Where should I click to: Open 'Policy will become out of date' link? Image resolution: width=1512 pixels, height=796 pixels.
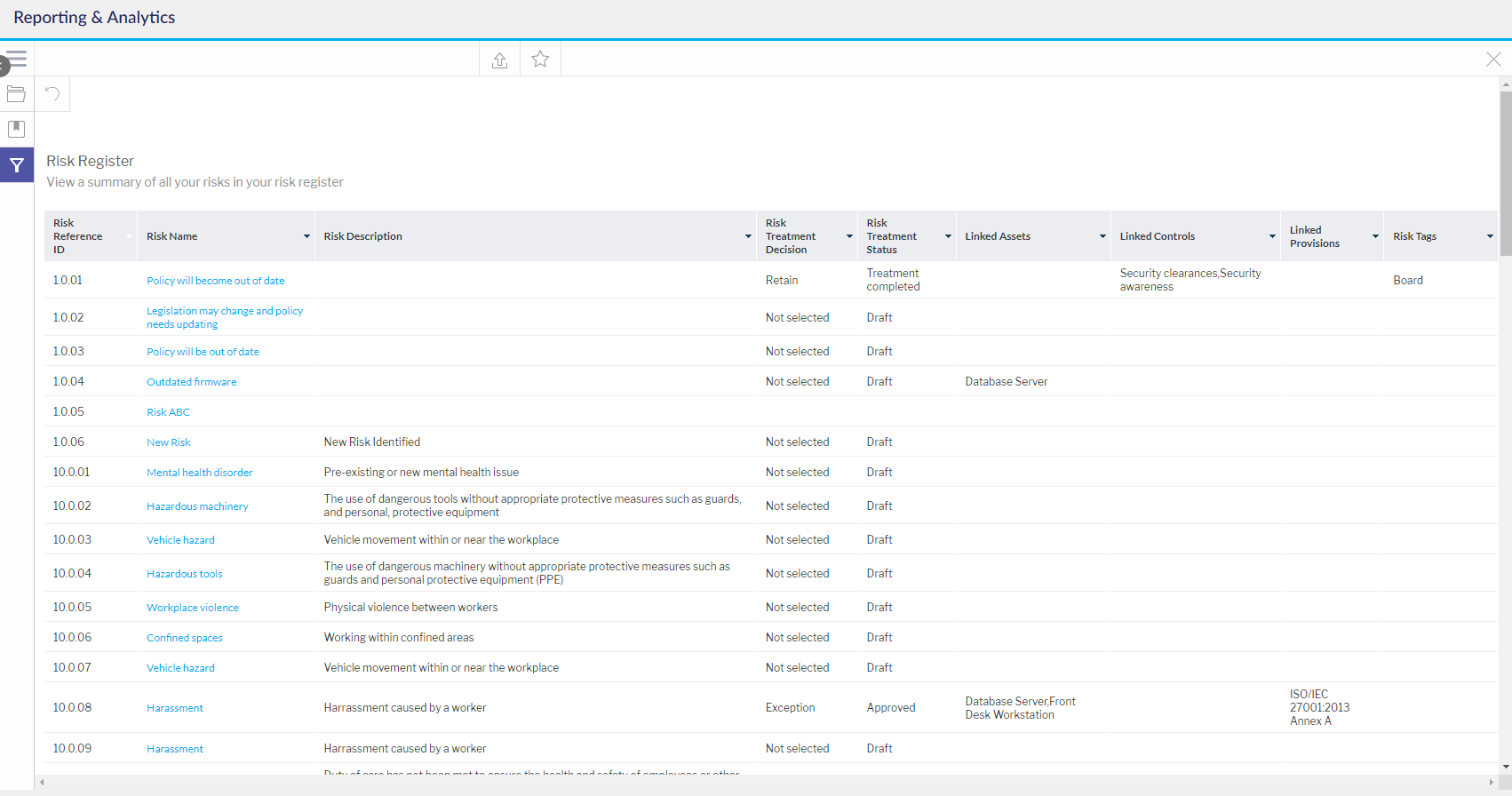point(215,281)
